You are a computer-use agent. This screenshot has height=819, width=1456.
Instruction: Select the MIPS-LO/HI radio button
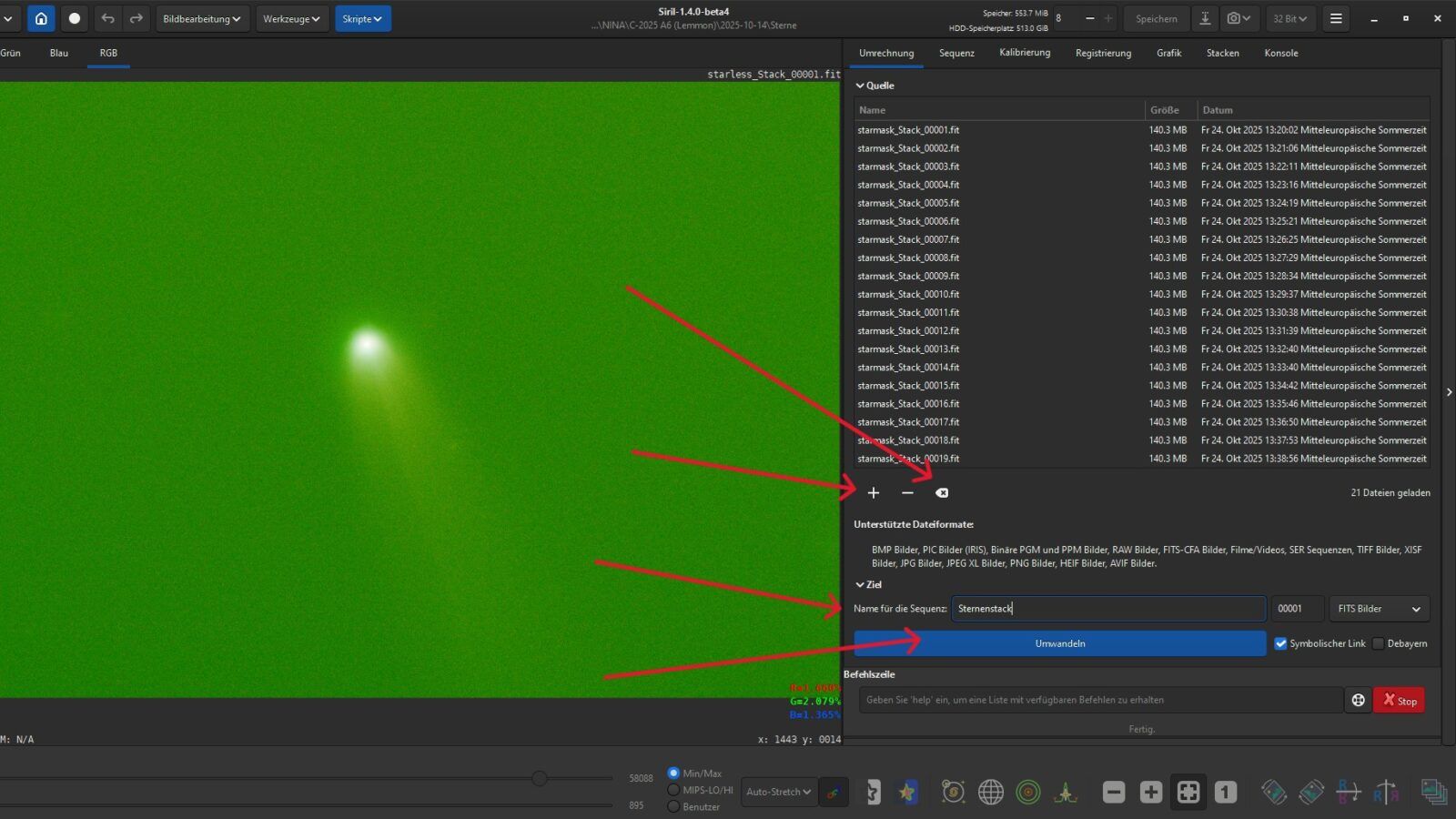[x=673, y=790]
